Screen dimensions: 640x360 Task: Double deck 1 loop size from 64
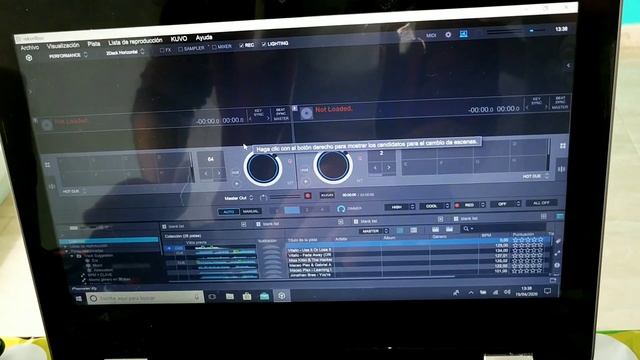point(219,173)
